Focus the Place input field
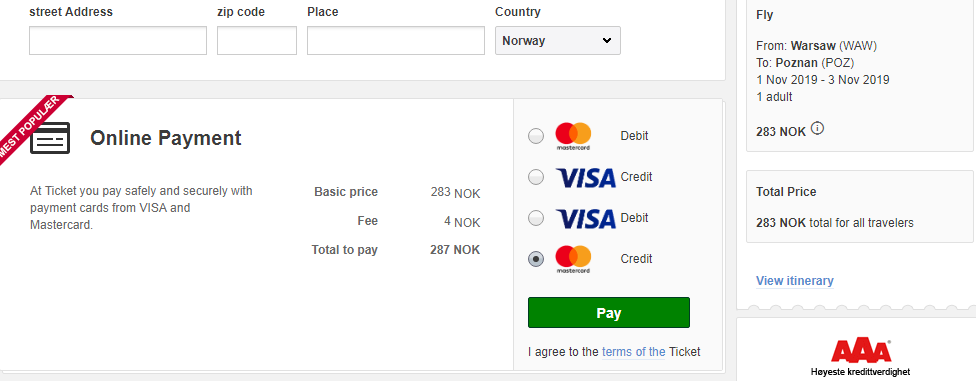 point(396,40)
